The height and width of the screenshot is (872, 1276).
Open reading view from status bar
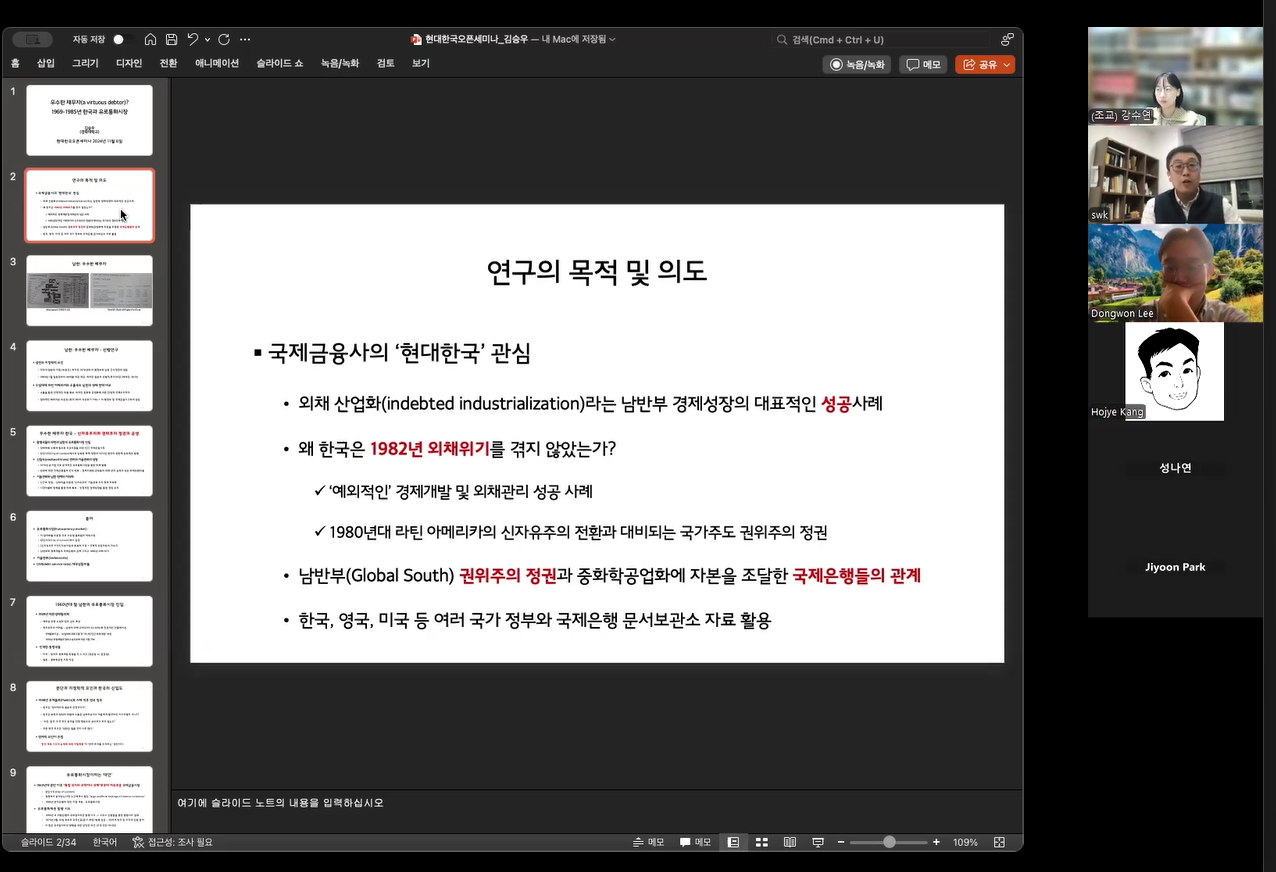[x=789, y=842]
